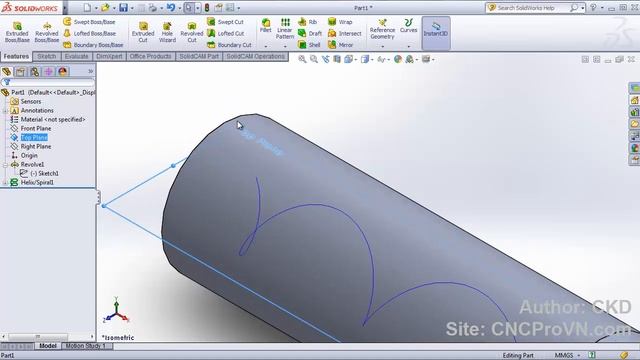Open Reference Geometry tool
640x360 pixels.
[x=382, y=29]
